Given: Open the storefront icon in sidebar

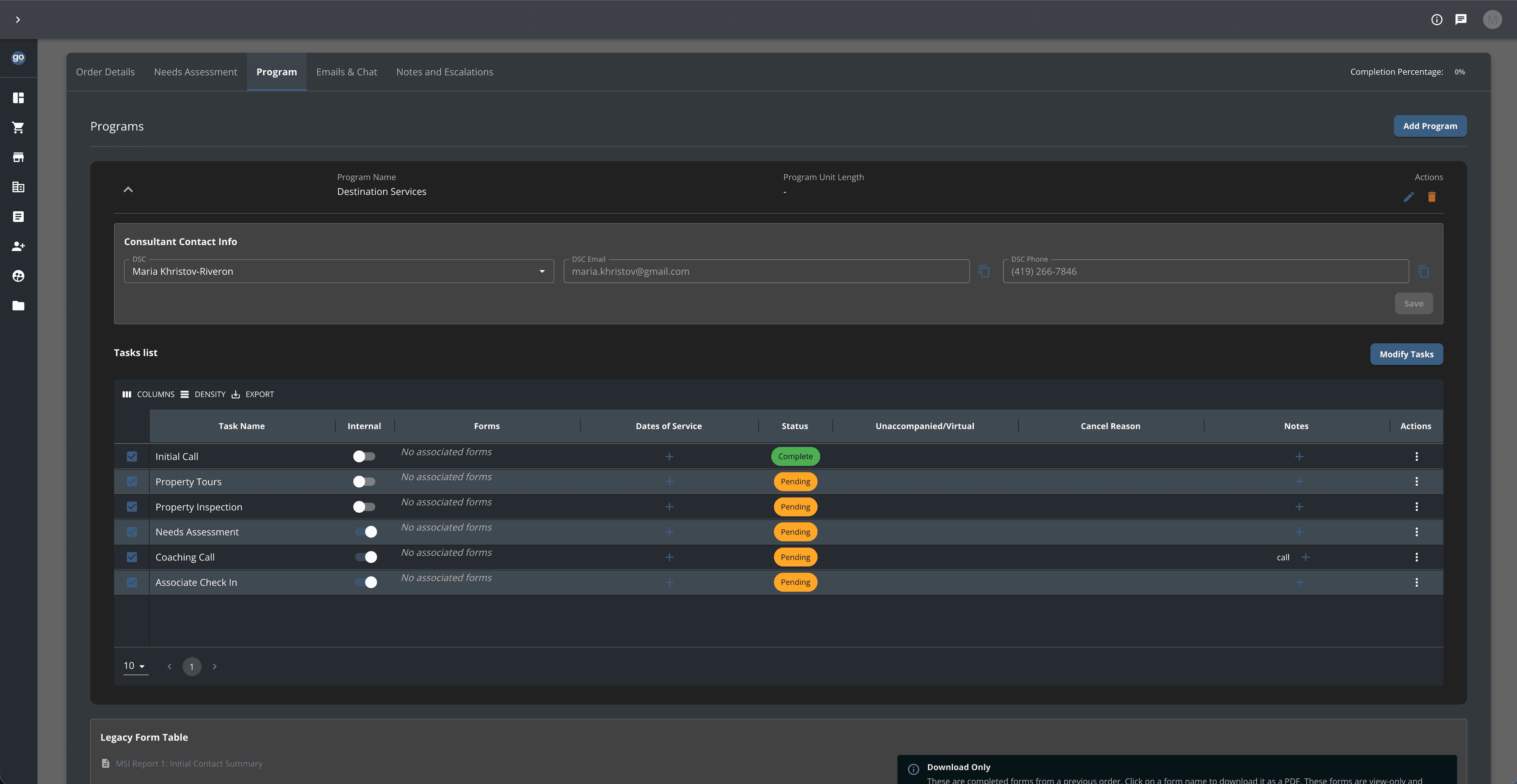Looking at the screenshot, I should pos(18,157).
